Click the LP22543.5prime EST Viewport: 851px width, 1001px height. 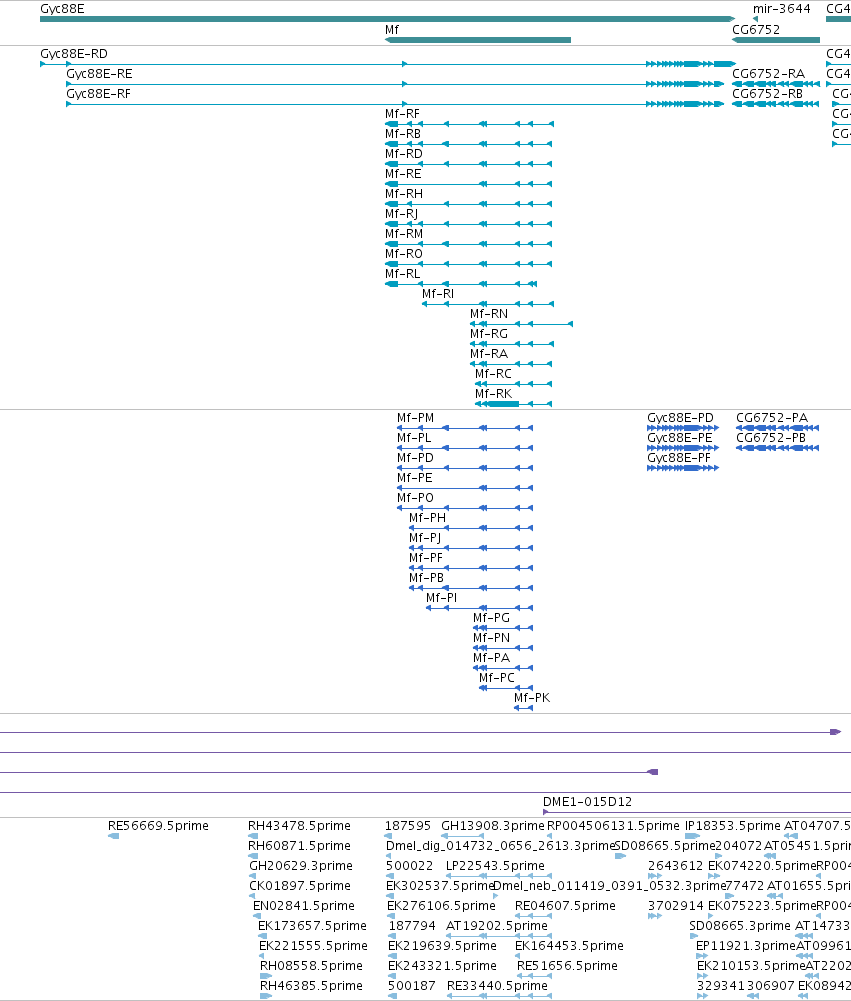499,877
